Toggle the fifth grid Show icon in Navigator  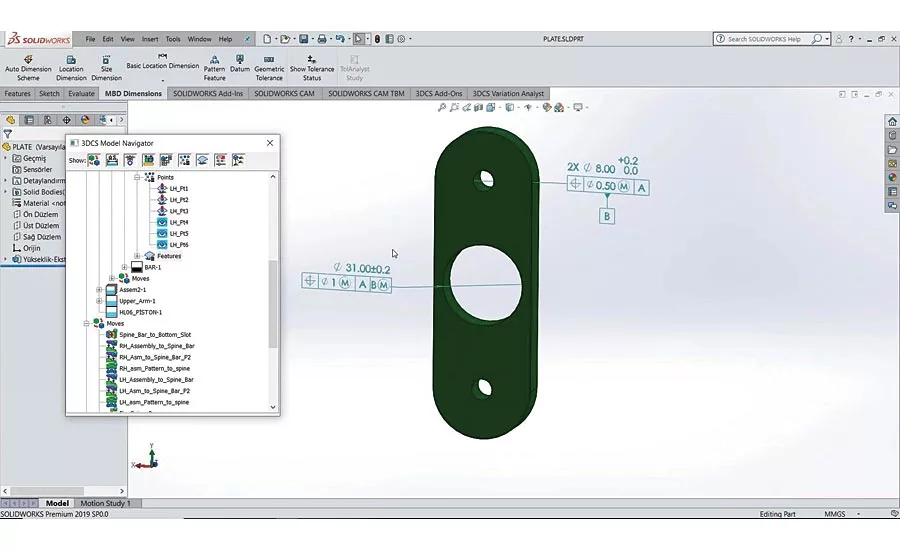click(166, 160)
